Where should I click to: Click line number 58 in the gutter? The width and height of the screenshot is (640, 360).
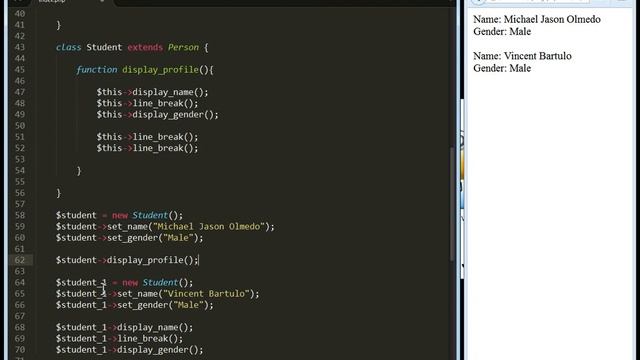click(20, 215)
